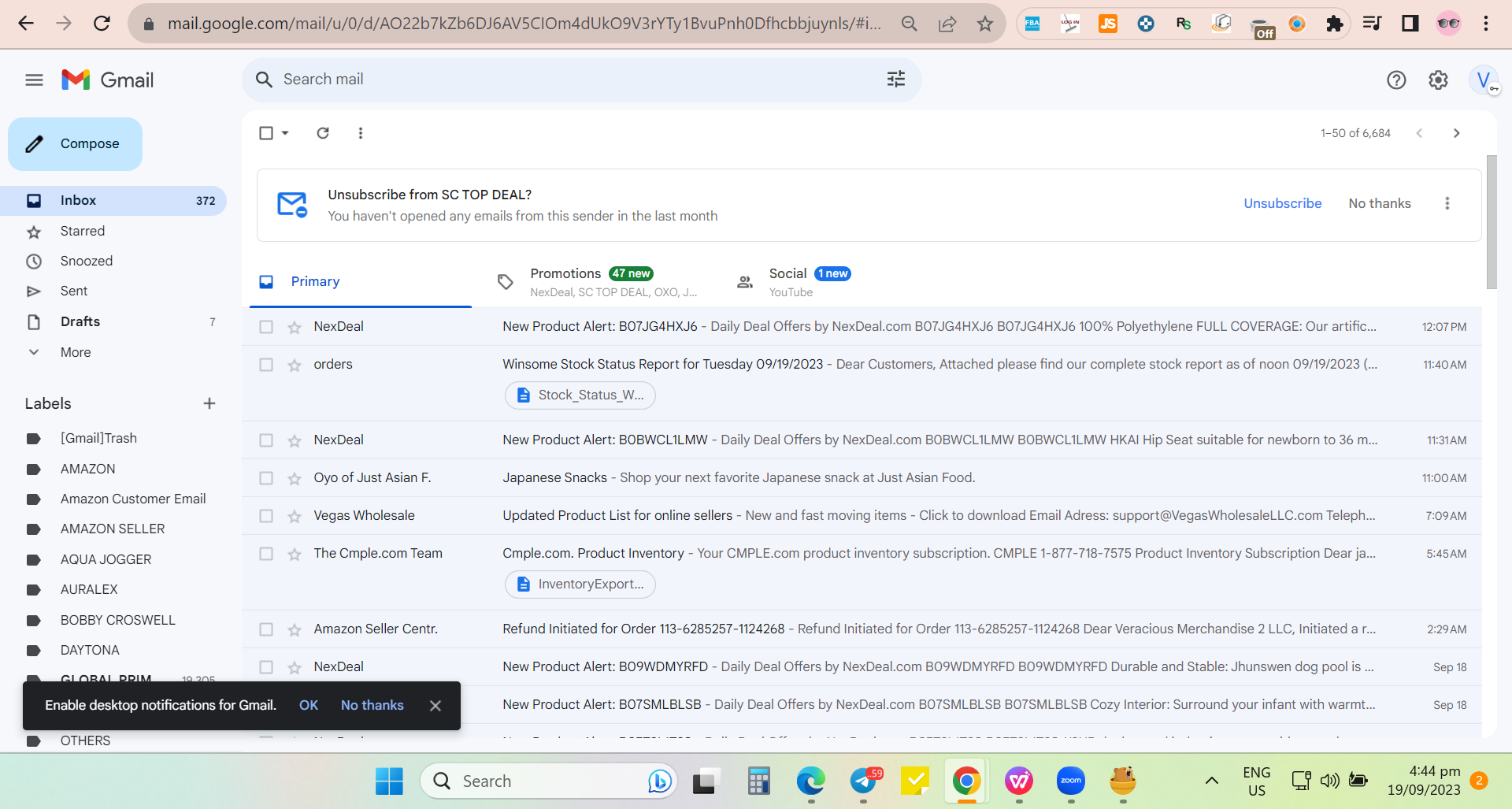Open the Starred folder
Viewport: 1512px width, 809px height.
click(113, 231)
